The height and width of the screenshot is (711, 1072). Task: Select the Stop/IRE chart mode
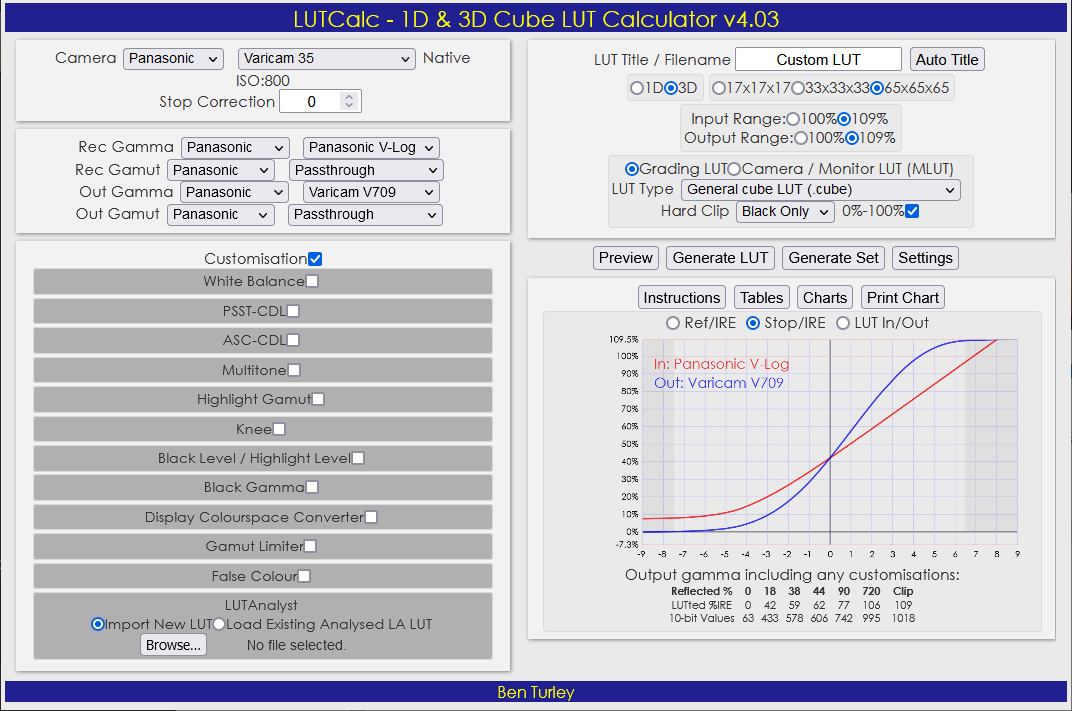pyautogui.click(x=753, y=323)
